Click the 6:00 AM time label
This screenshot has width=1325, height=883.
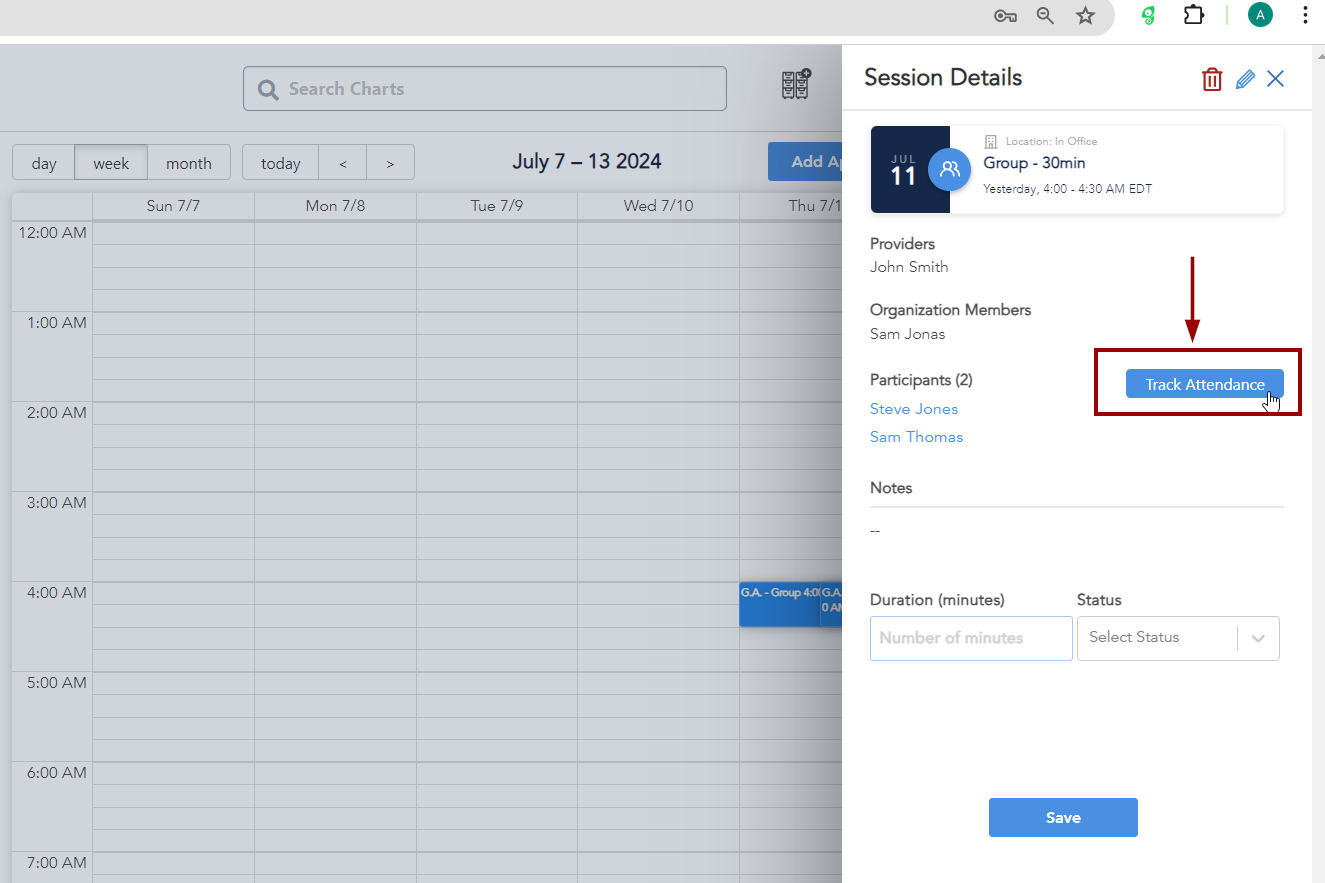[x=56, y=773]
